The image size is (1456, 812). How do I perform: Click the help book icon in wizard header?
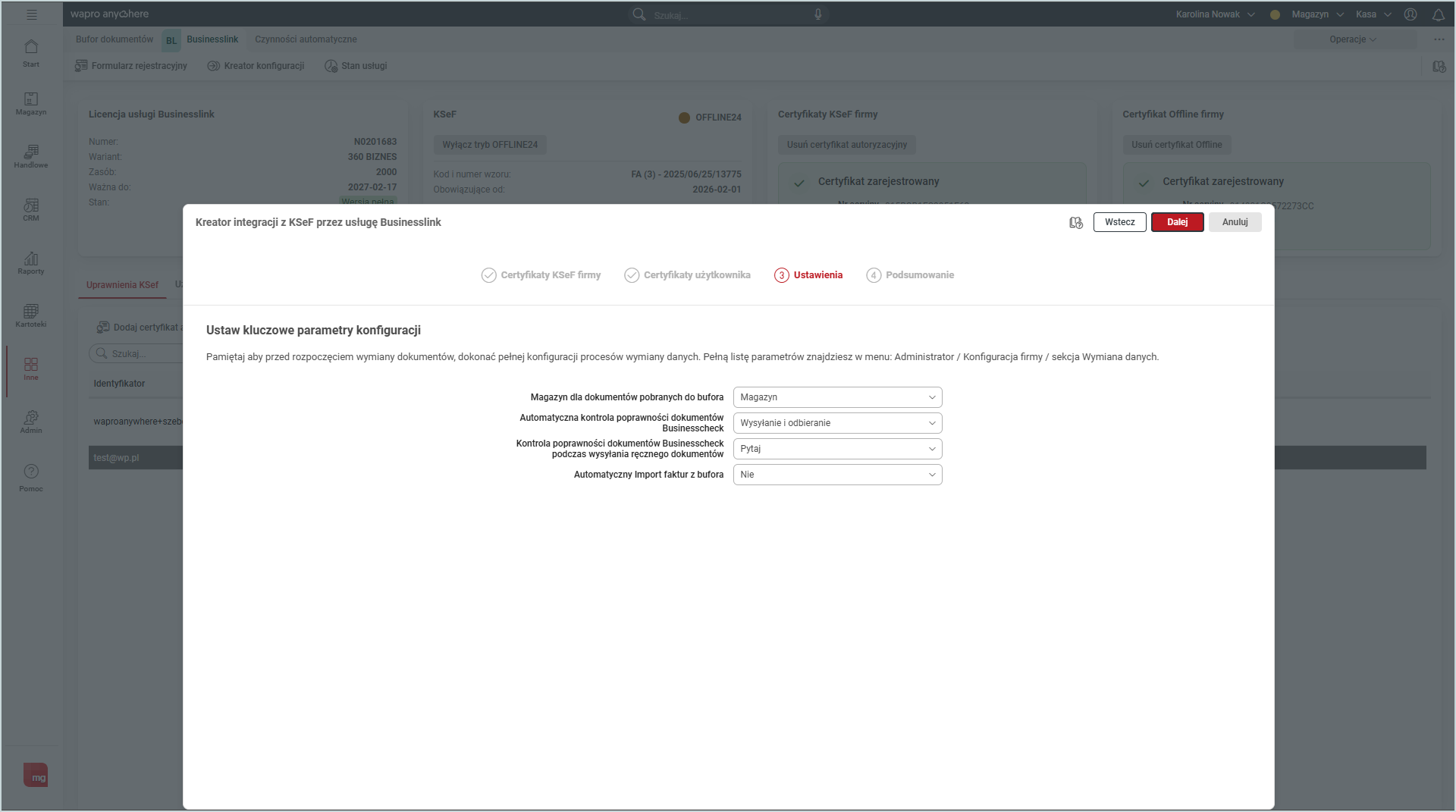pos(1076,222)
